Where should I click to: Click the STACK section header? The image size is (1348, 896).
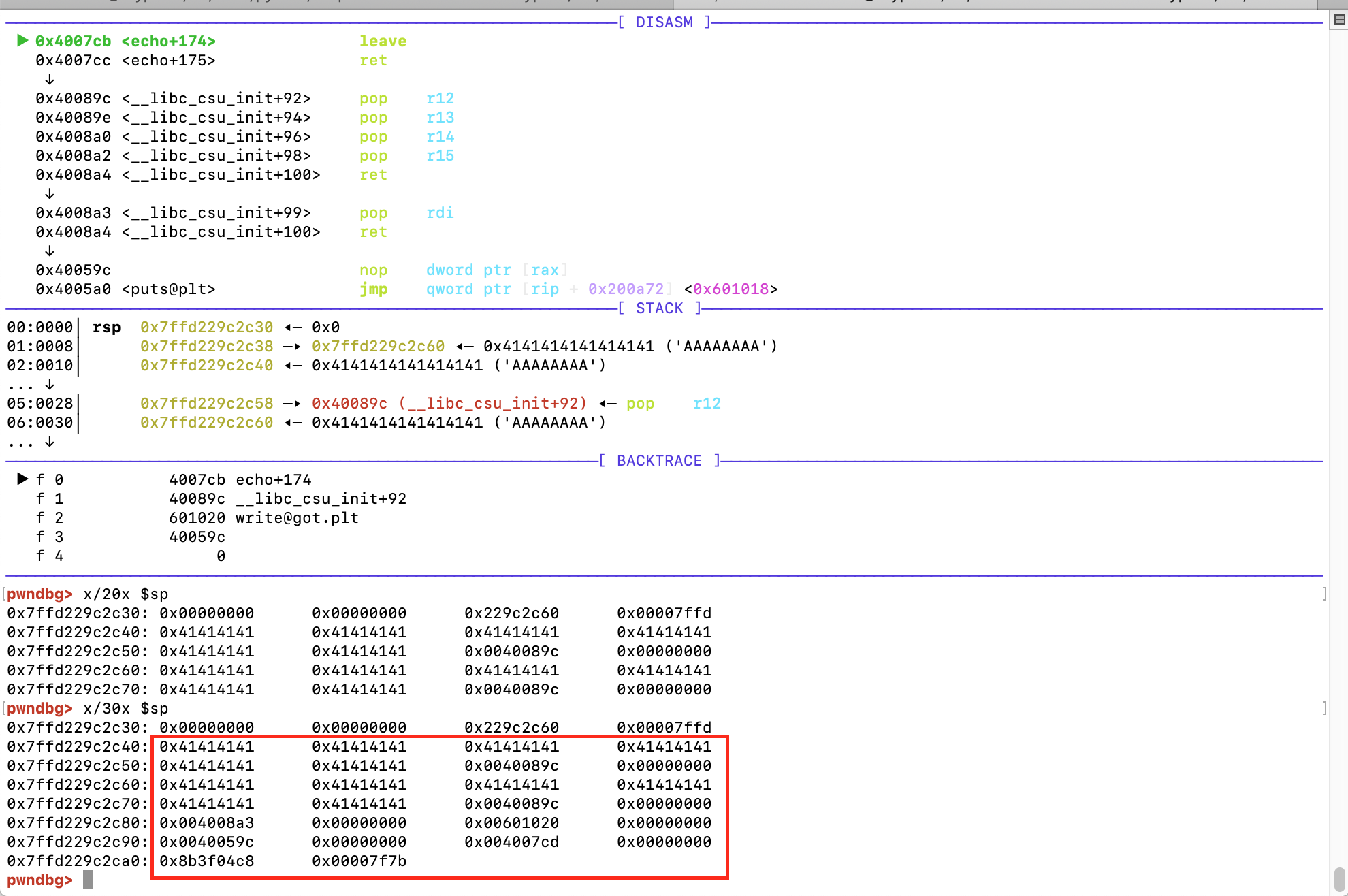[659, 308]
